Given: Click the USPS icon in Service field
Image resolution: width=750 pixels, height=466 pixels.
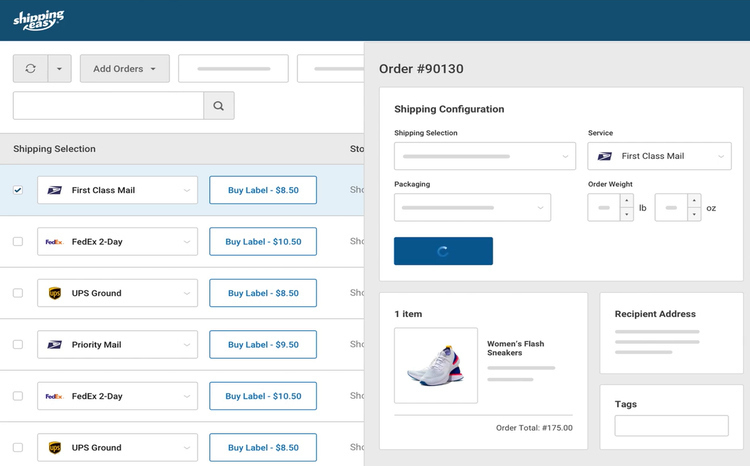Looking at the screenshot, I should [605, 156].
